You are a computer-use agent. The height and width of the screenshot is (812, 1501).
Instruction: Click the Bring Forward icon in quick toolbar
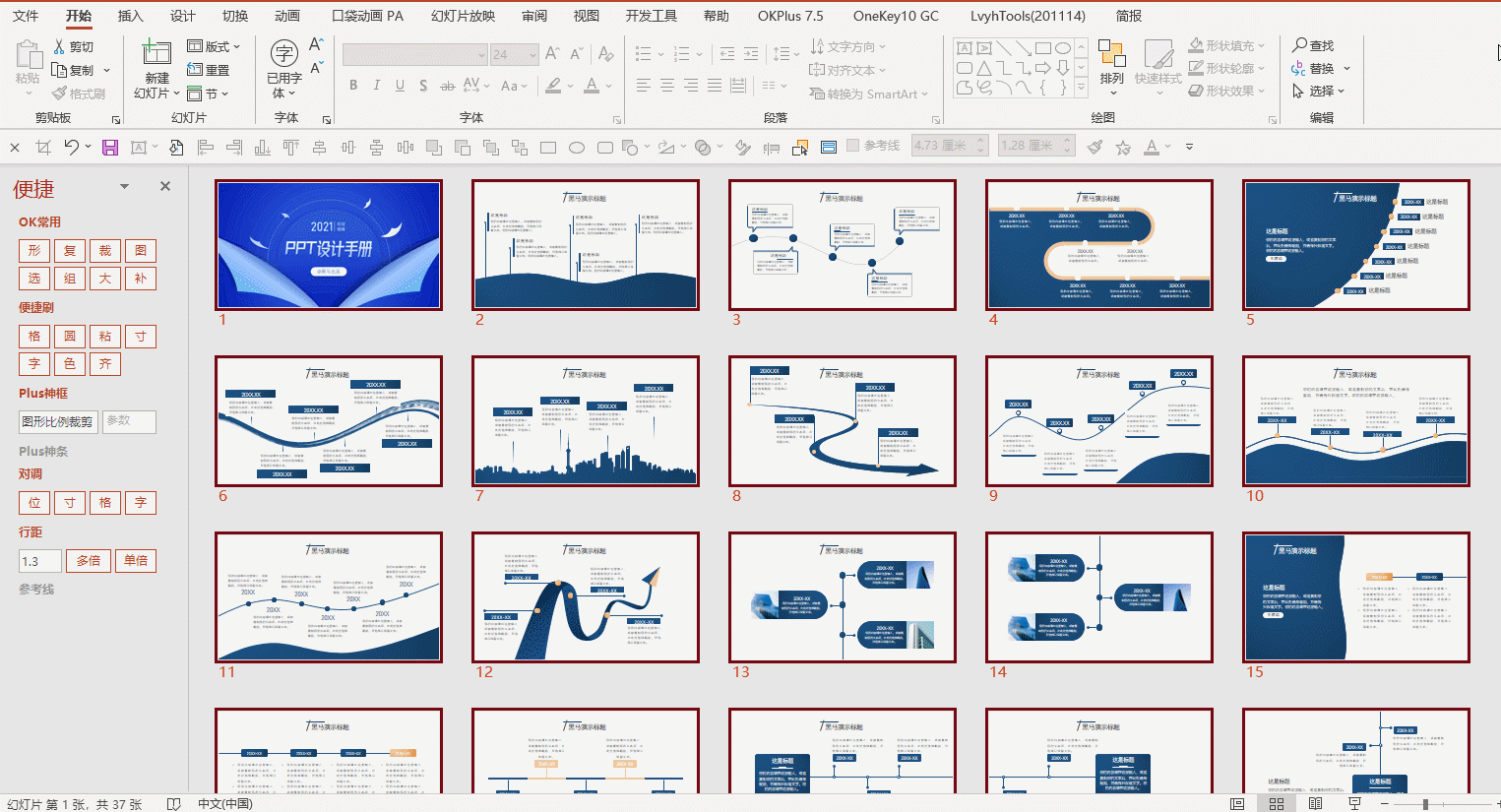coord(434,148)
